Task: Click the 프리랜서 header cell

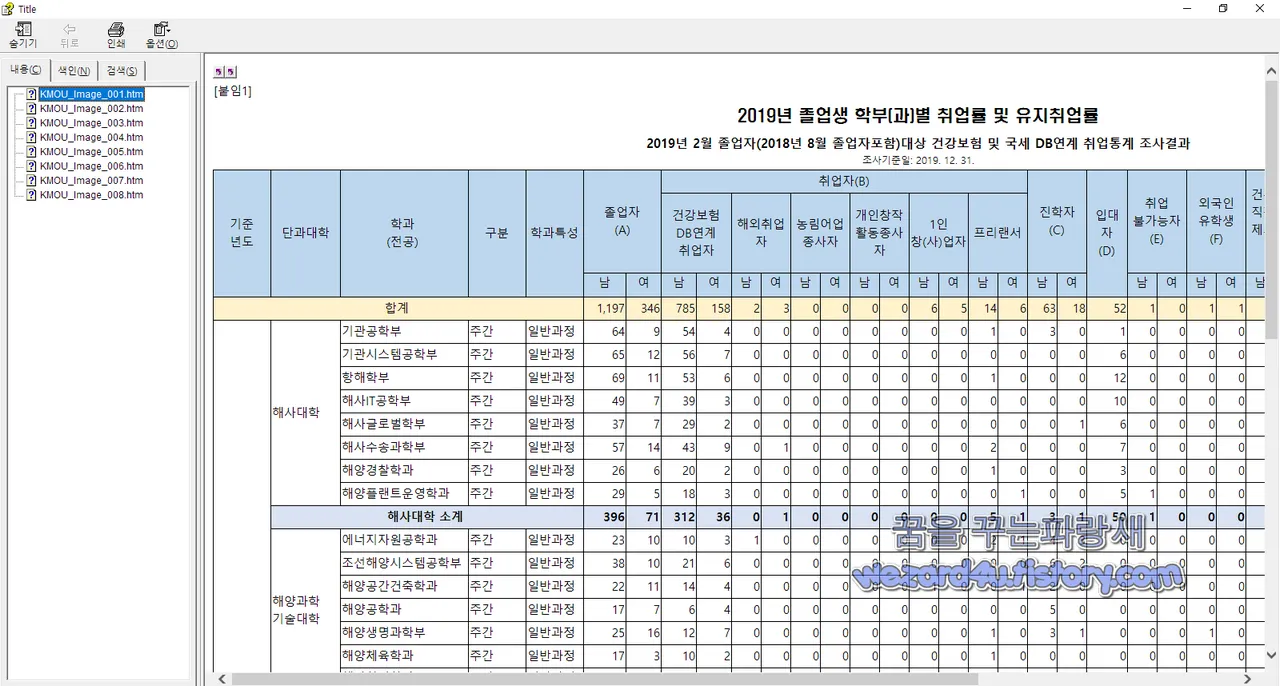Action: (x=998, y=232)
